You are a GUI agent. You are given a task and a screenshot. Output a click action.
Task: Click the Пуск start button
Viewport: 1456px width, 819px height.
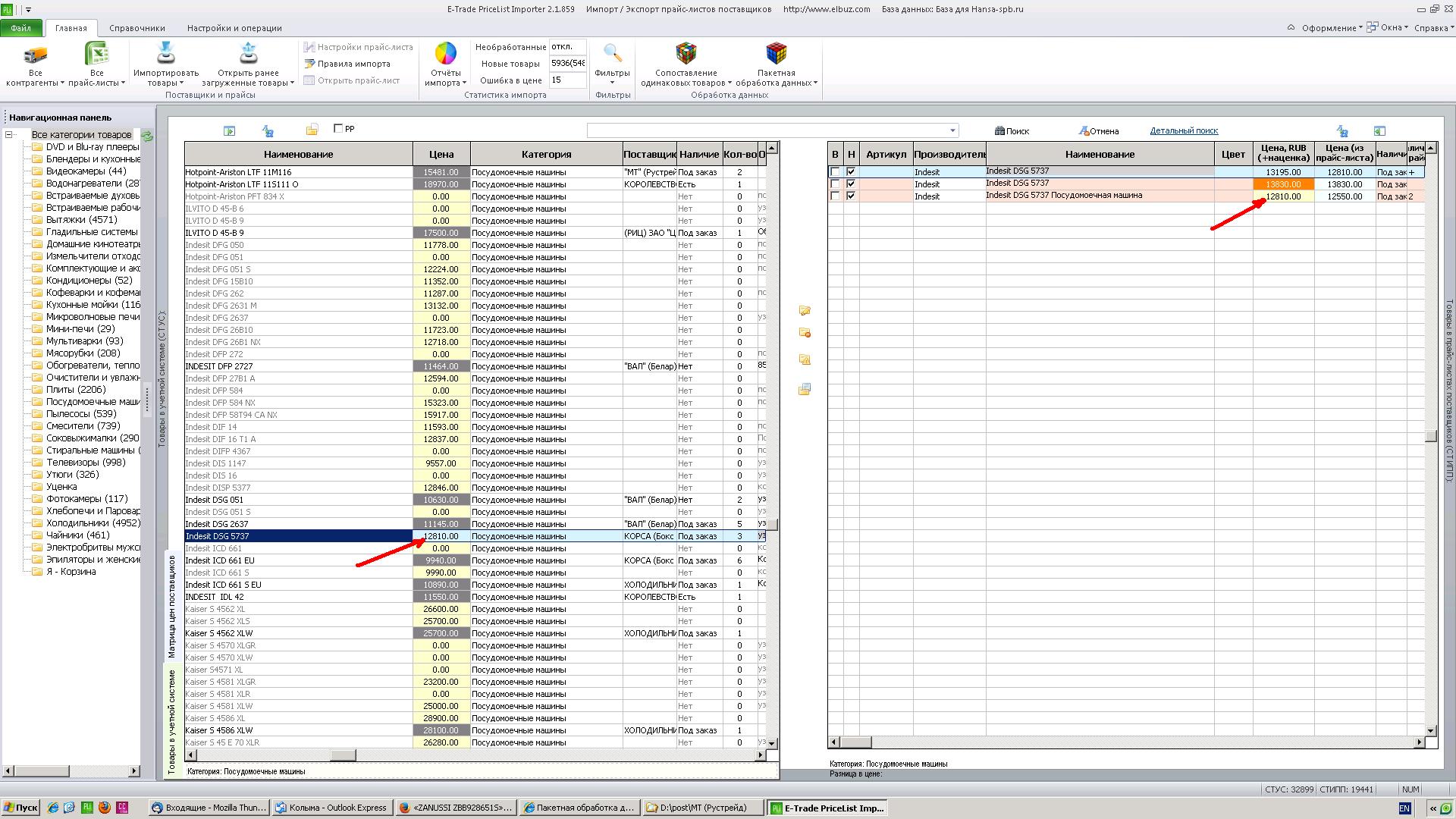pyautogui.click(x=20, y=808)
